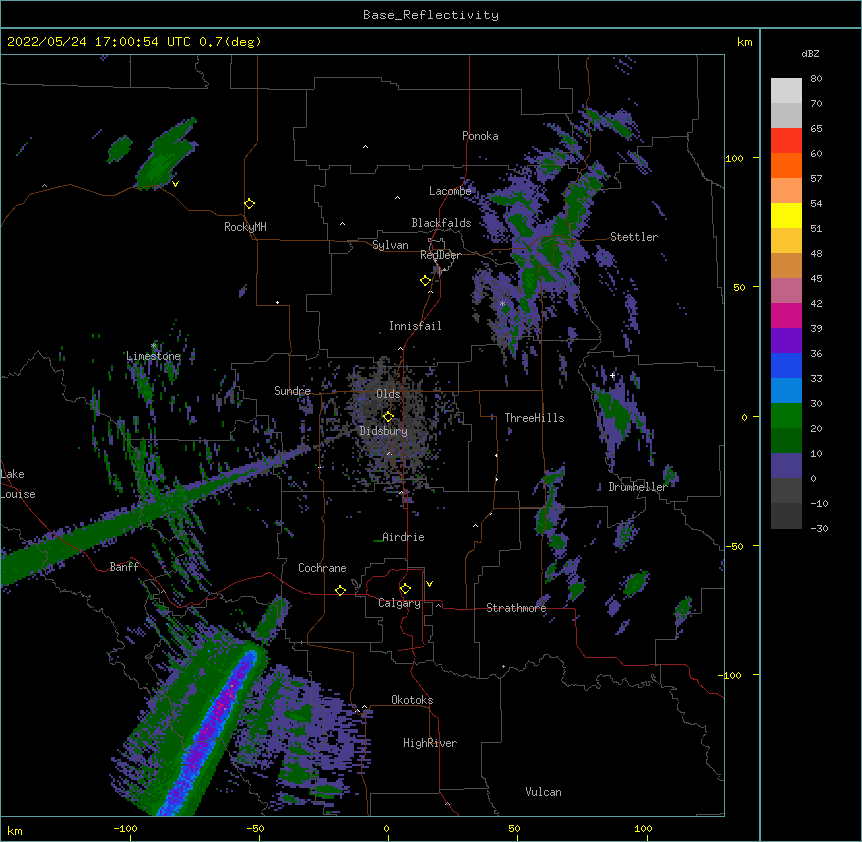Click the Banff label
This screenshot has height=842, width=862.
[124, 567]
